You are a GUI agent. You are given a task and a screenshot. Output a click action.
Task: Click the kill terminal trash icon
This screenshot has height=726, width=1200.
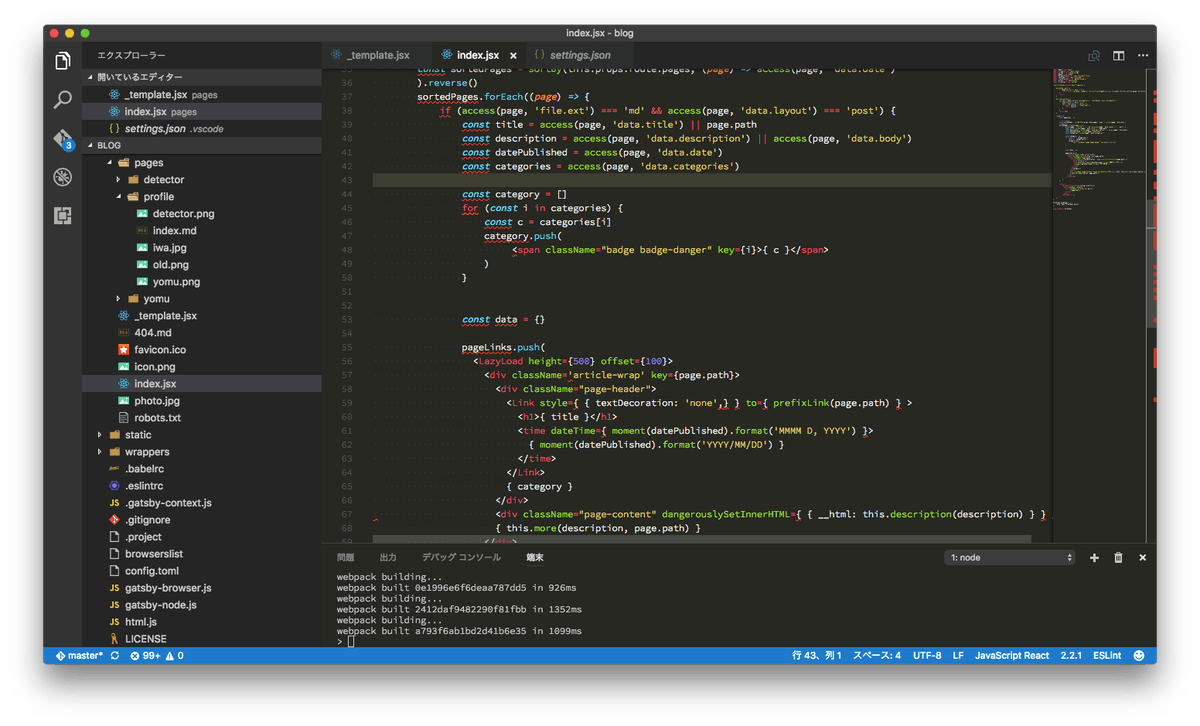tap(1118, 557)
